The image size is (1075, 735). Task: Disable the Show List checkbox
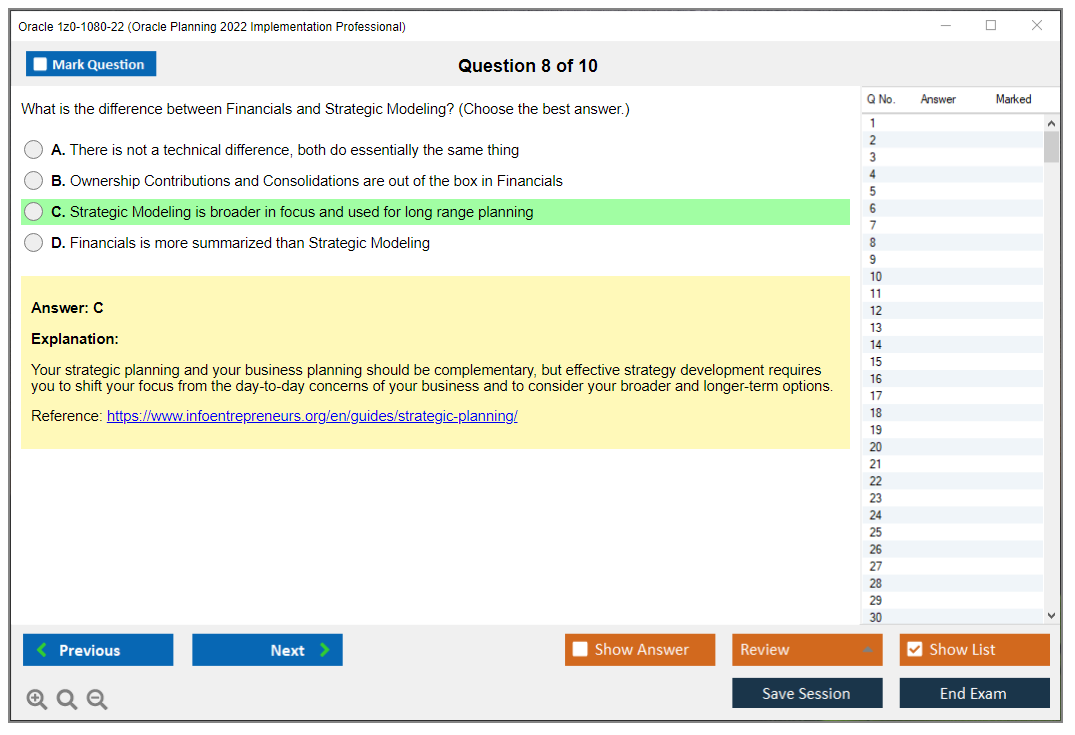(914, 649)
